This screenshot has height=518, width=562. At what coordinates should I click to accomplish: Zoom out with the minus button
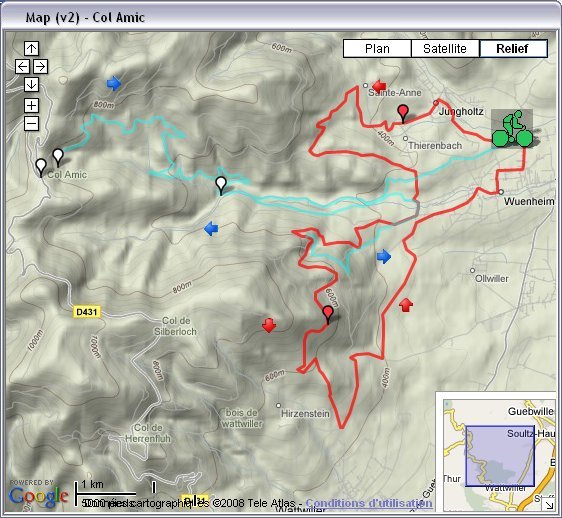pyautogui.click(x=32, y=124)
